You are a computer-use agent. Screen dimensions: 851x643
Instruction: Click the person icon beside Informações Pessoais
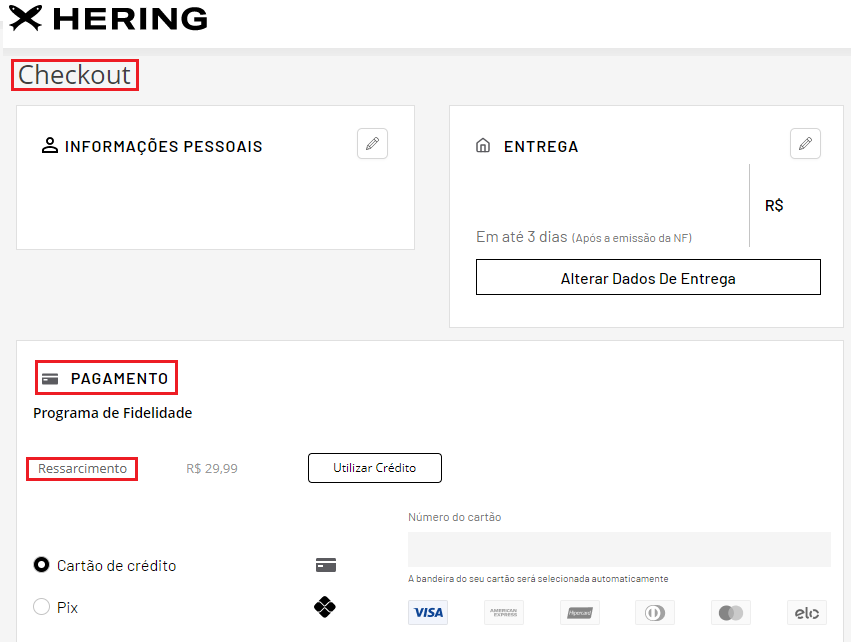click(x=50, y=145)
